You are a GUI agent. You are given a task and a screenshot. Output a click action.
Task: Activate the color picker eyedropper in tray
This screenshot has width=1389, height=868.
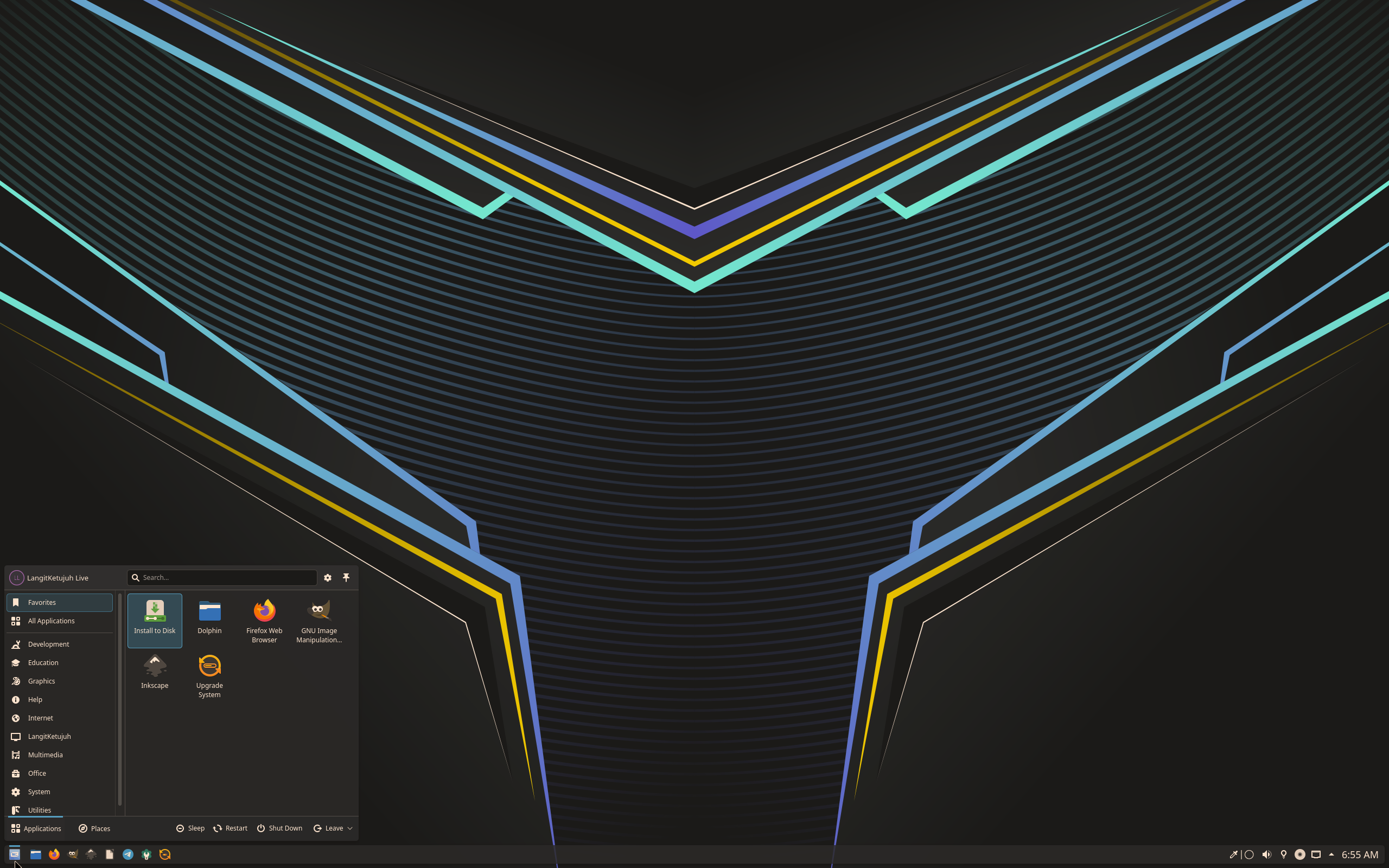(1233, 854)
